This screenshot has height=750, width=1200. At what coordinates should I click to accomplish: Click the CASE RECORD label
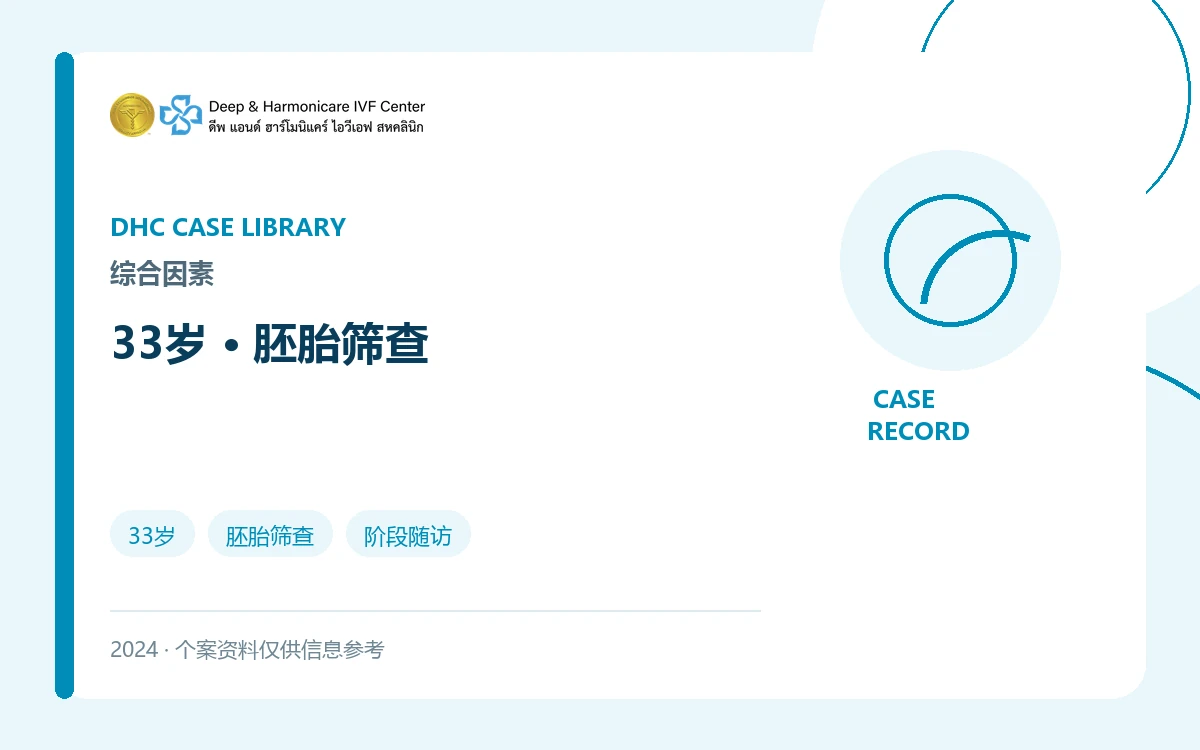tap(918, 415)
